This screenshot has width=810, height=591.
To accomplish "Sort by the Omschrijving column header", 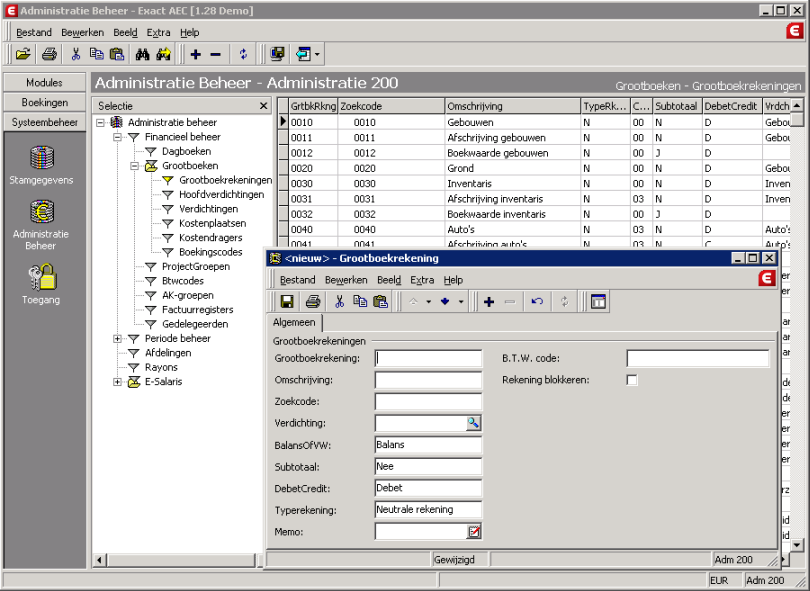I will click(x=512, y=106).
